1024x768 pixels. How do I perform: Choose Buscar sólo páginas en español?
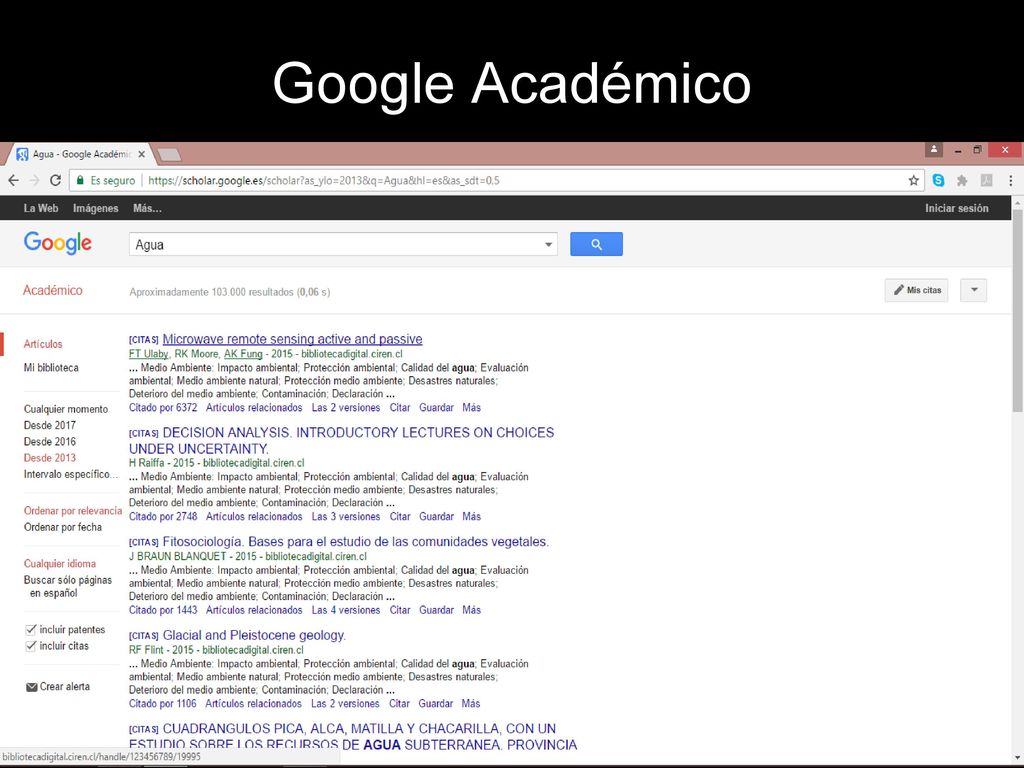coord(68,586)
